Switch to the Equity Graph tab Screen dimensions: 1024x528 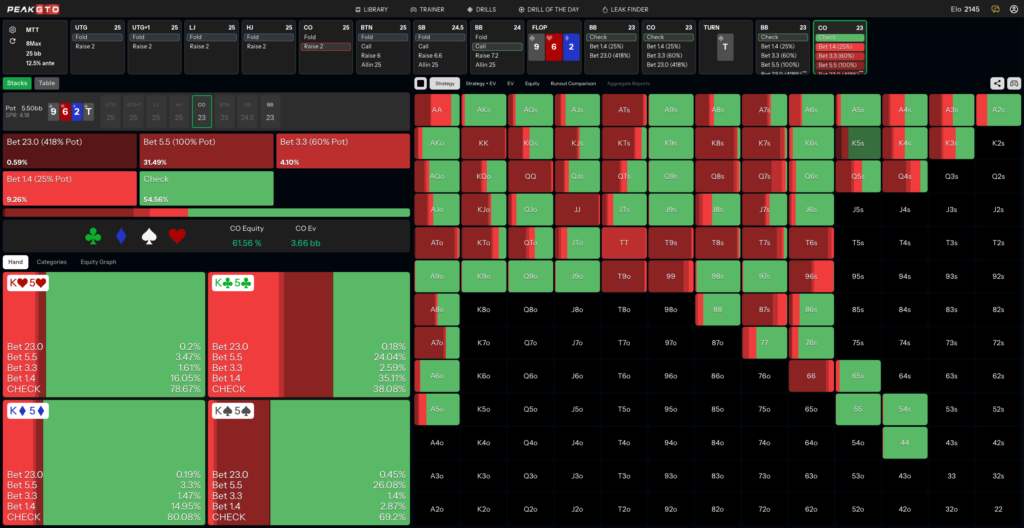tap(98, 261)
